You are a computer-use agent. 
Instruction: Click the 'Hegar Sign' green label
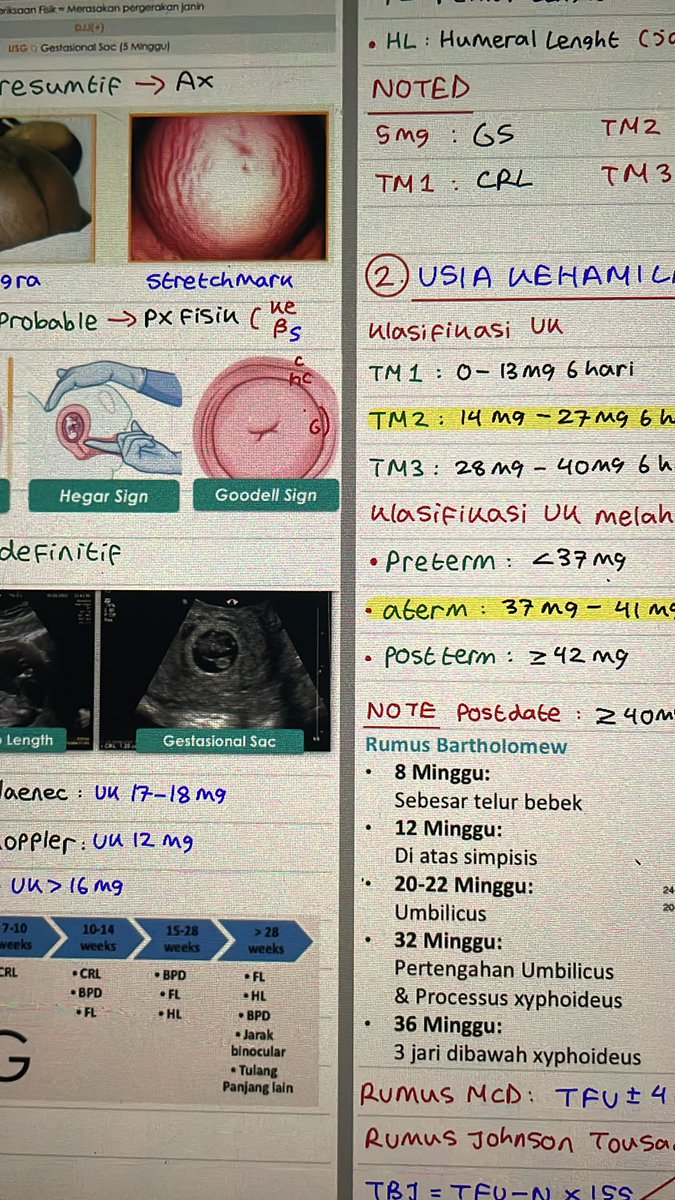pyautogui.click(x=104, y=495)
